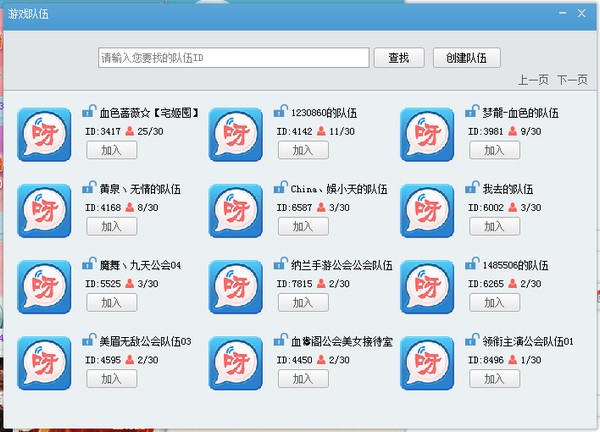Click the unlock icon beside 我去的队伍
Image resolution: width=600 pixels, height=432 pixels.
click(x=472, y=187)
